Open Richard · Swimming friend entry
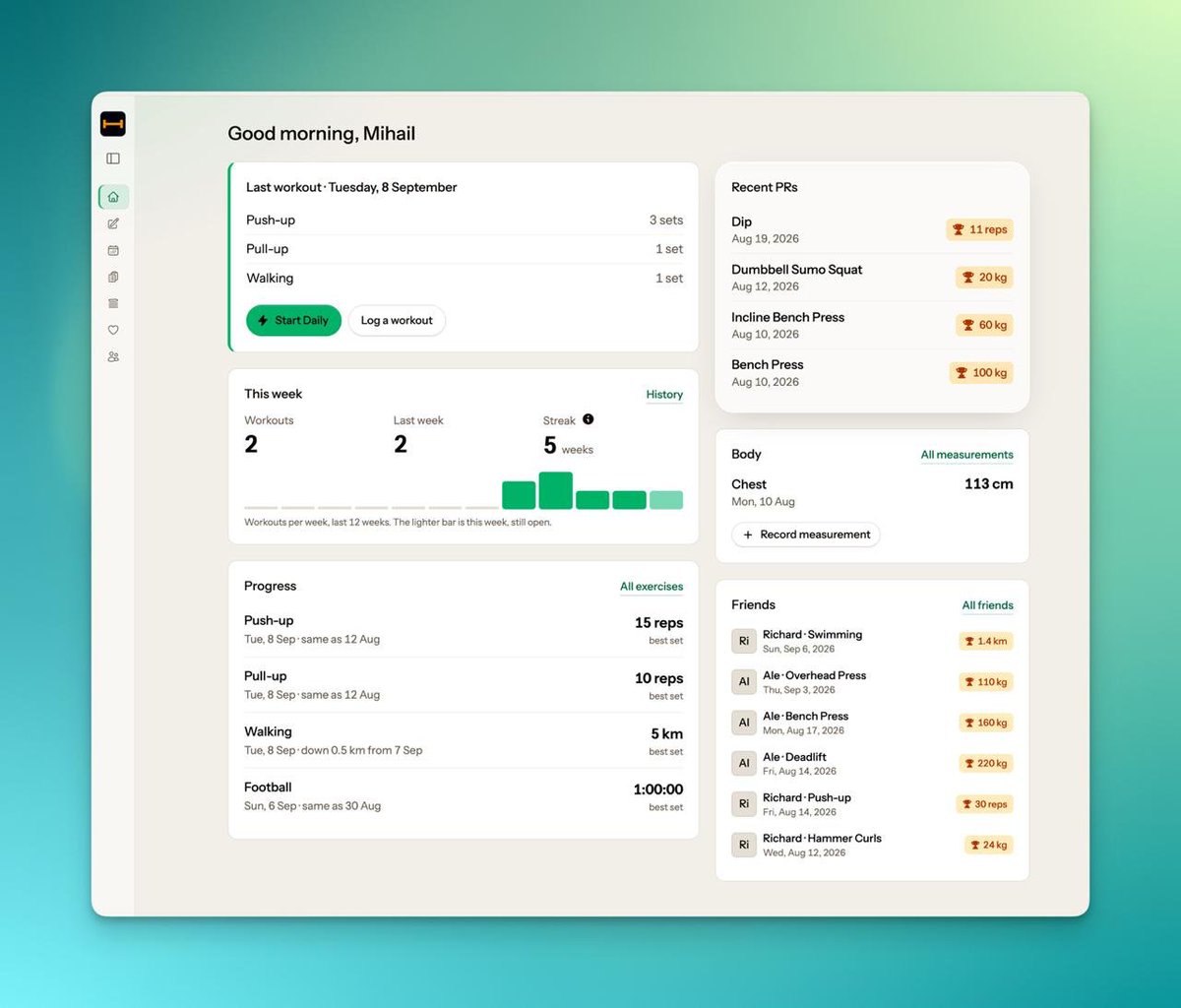The image size is (1181, 1008). click(x=872, y=641)
